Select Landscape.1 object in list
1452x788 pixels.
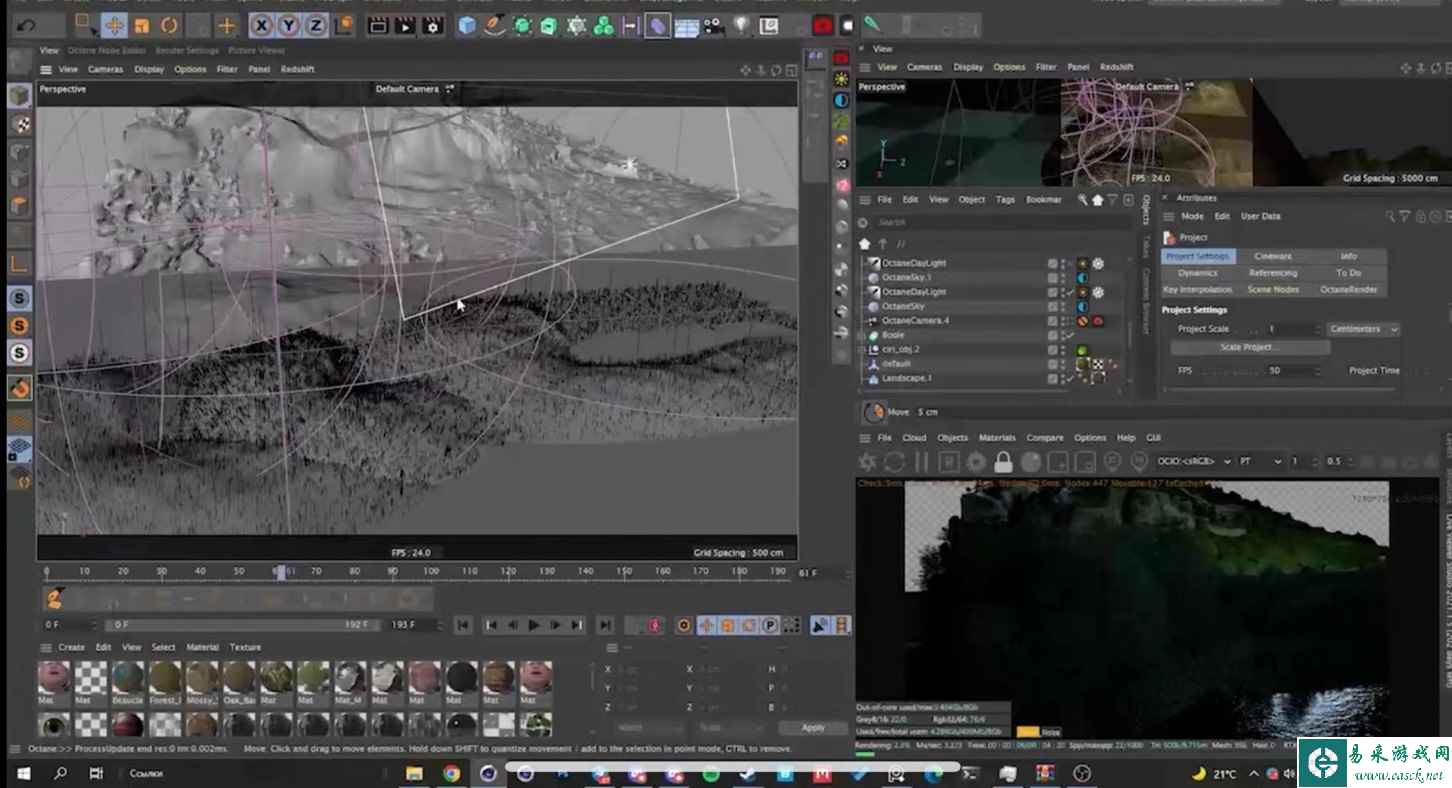906,379
